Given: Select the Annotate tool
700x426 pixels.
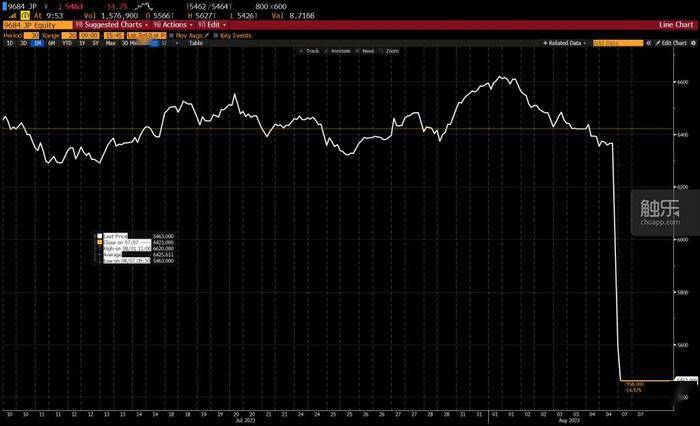Looking at the screenshot, I should click(x=338, y=50).
